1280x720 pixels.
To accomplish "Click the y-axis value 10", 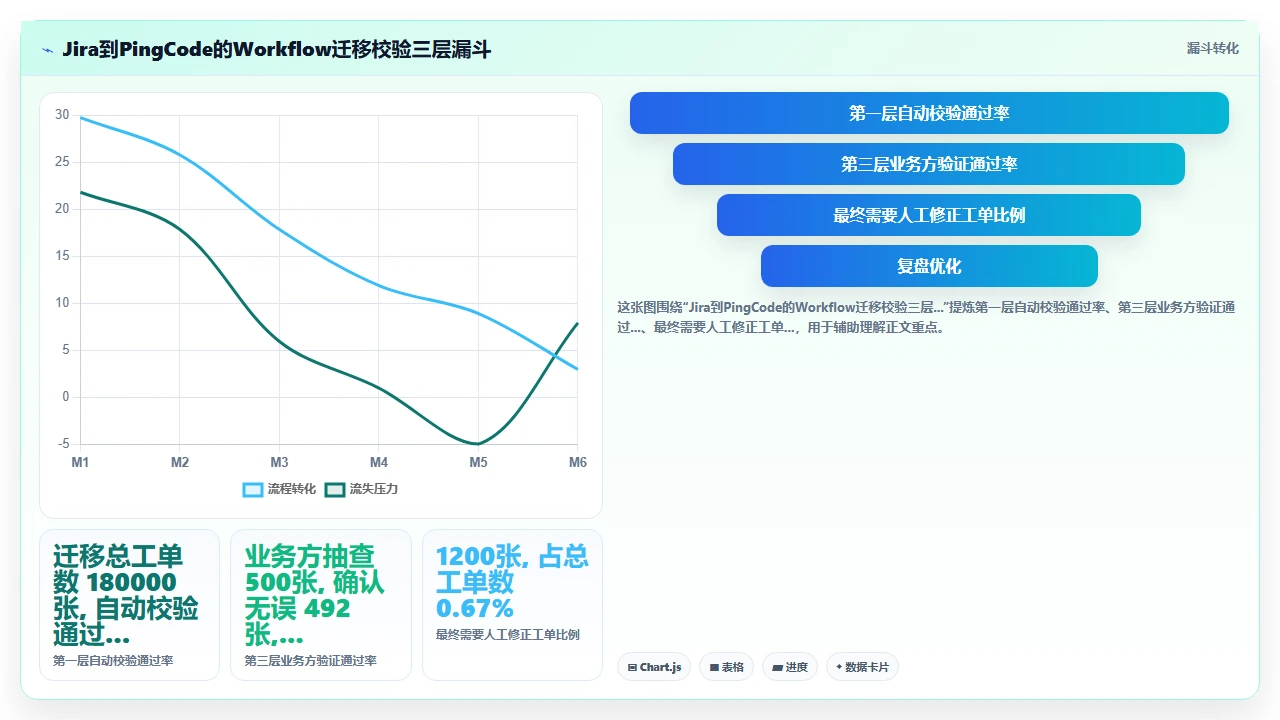I will point(62,303).
